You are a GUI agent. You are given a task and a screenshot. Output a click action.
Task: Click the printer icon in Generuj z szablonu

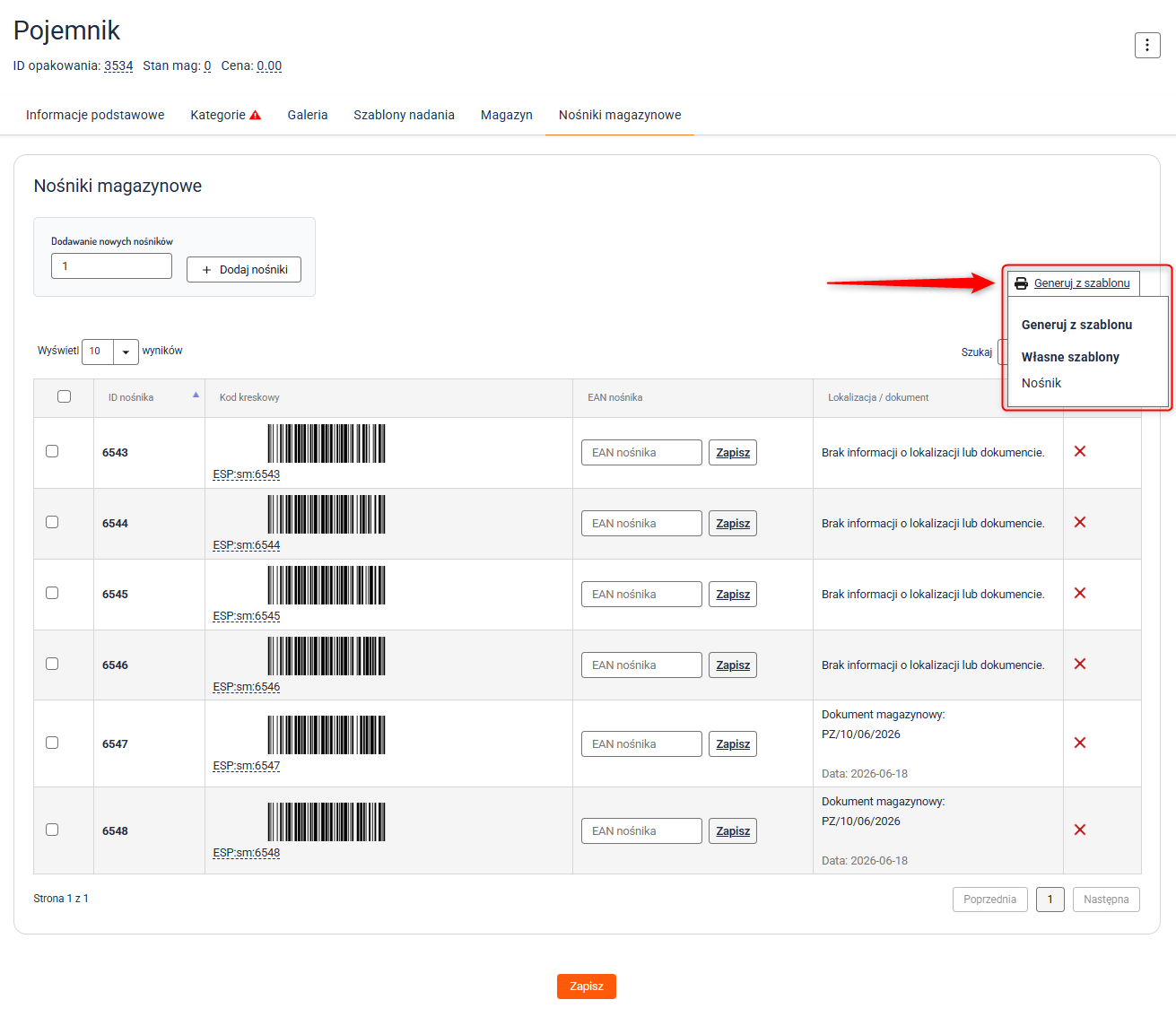pos(1021,283)
